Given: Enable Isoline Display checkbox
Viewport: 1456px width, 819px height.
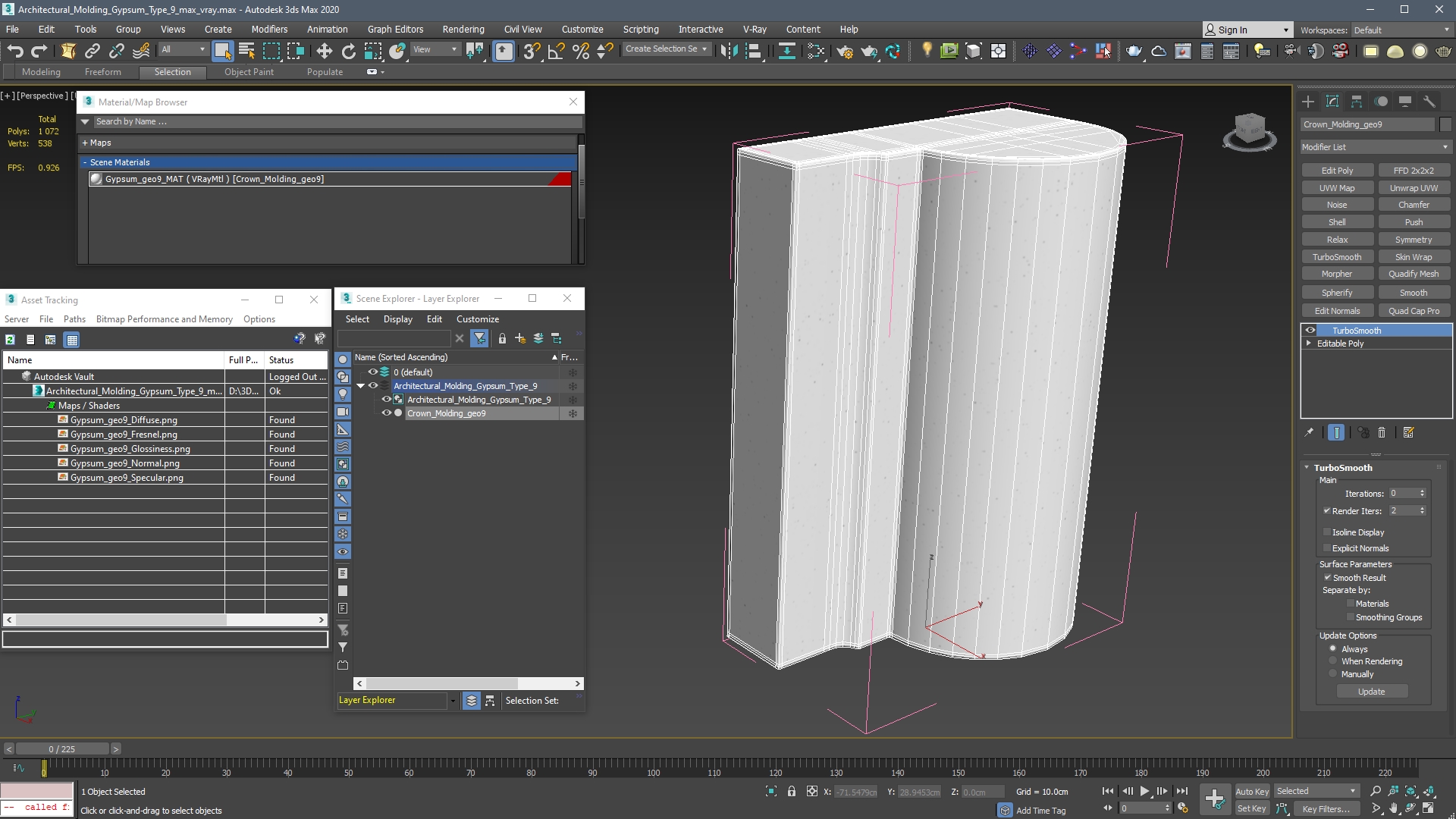Looking at the screenshot, I should (x=1327, y=532).
